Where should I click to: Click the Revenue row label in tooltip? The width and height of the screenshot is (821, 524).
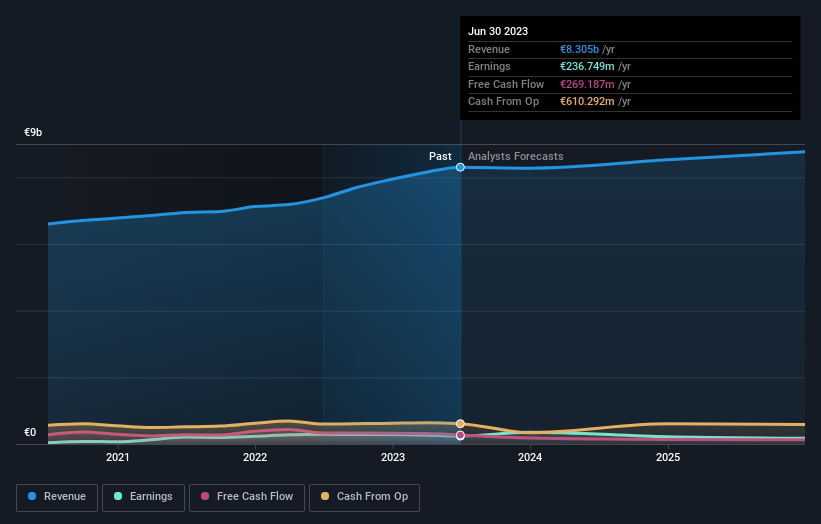(x=489, y=49)
